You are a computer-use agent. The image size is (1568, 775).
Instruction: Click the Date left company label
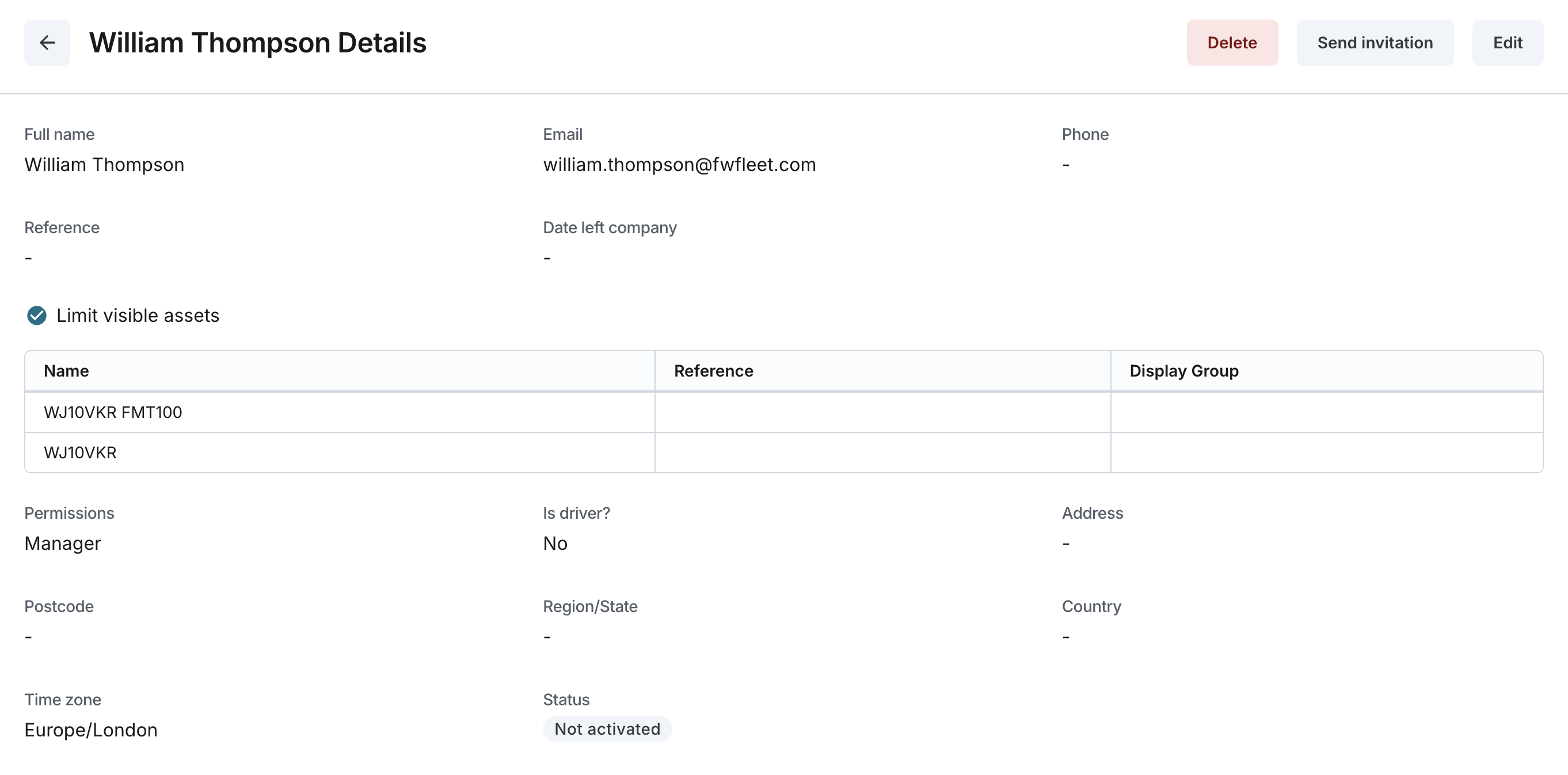pos(610,227)
